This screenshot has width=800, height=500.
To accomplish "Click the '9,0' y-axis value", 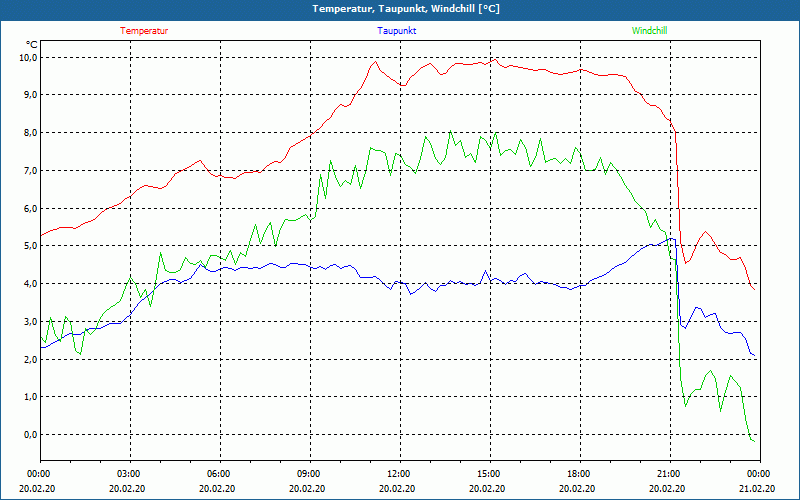I will coord(31,95).
